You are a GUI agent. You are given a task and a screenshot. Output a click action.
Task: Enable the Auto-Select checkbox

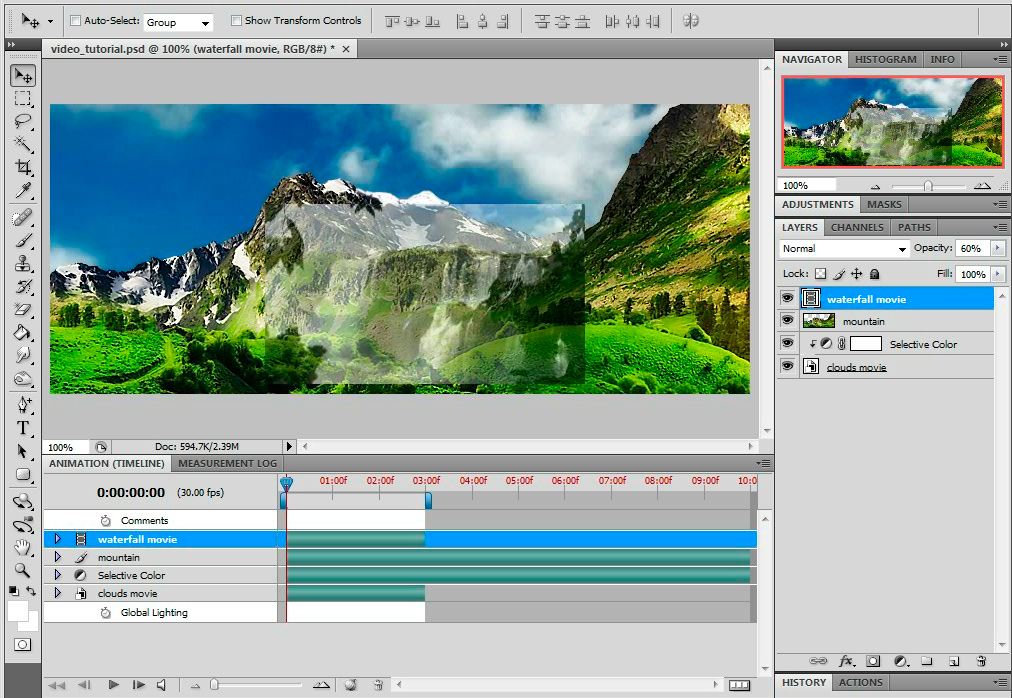tap(76, 21)
